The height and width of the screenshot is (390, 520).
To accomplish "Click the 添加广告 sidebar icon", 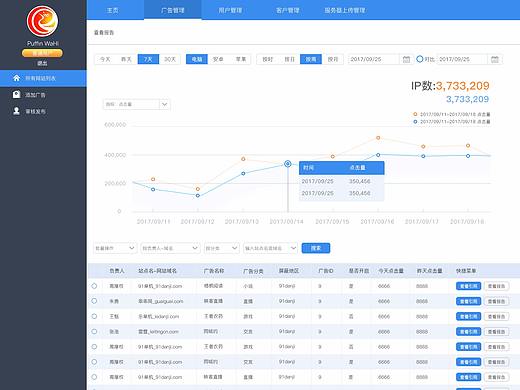I will 16,95.
